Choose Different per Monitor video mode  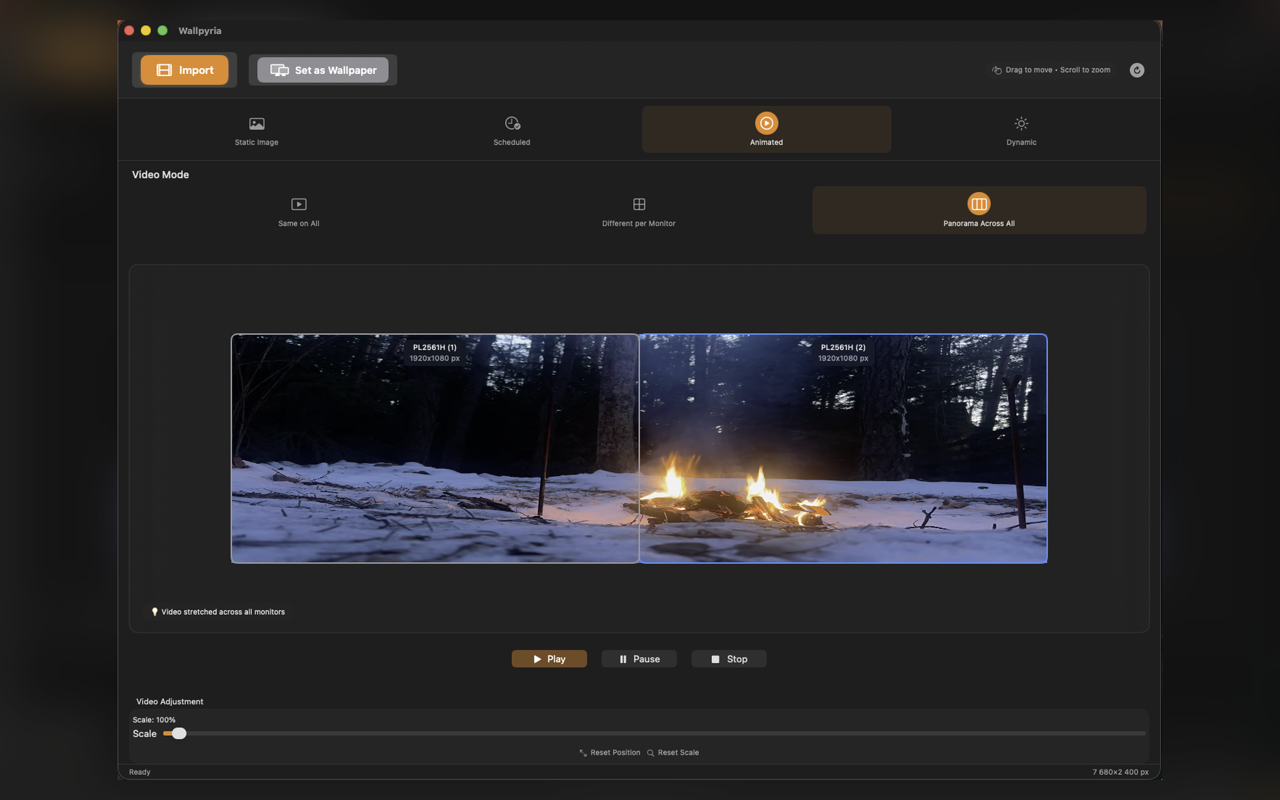point(639,211)
